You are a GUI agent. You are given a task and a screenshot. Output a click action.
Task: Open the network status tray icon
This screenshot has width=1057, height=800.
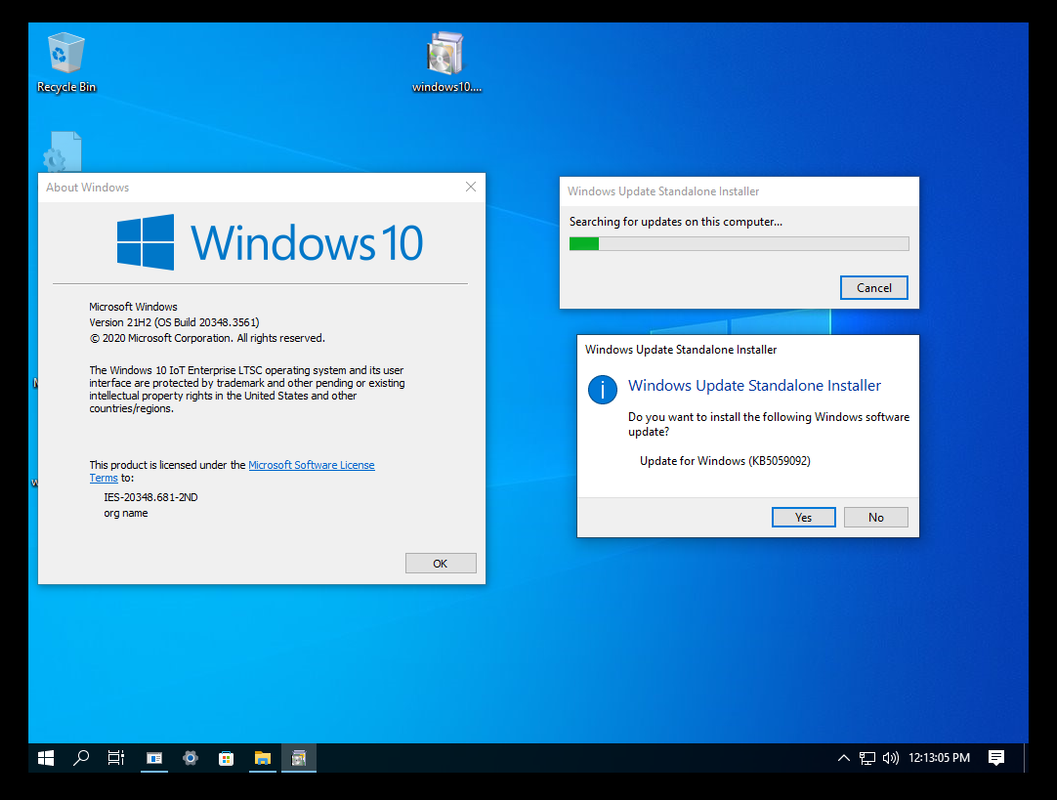point(867,758)
